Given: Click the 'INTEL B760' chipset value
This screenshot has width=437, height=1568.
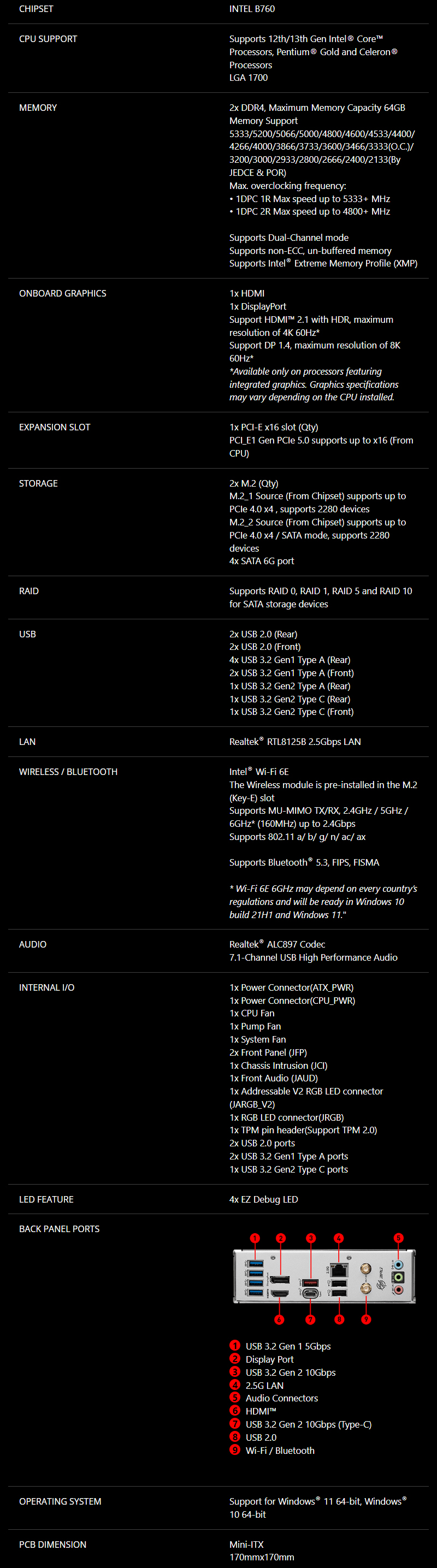Looking at the screenshot, I should click(252, 9).
